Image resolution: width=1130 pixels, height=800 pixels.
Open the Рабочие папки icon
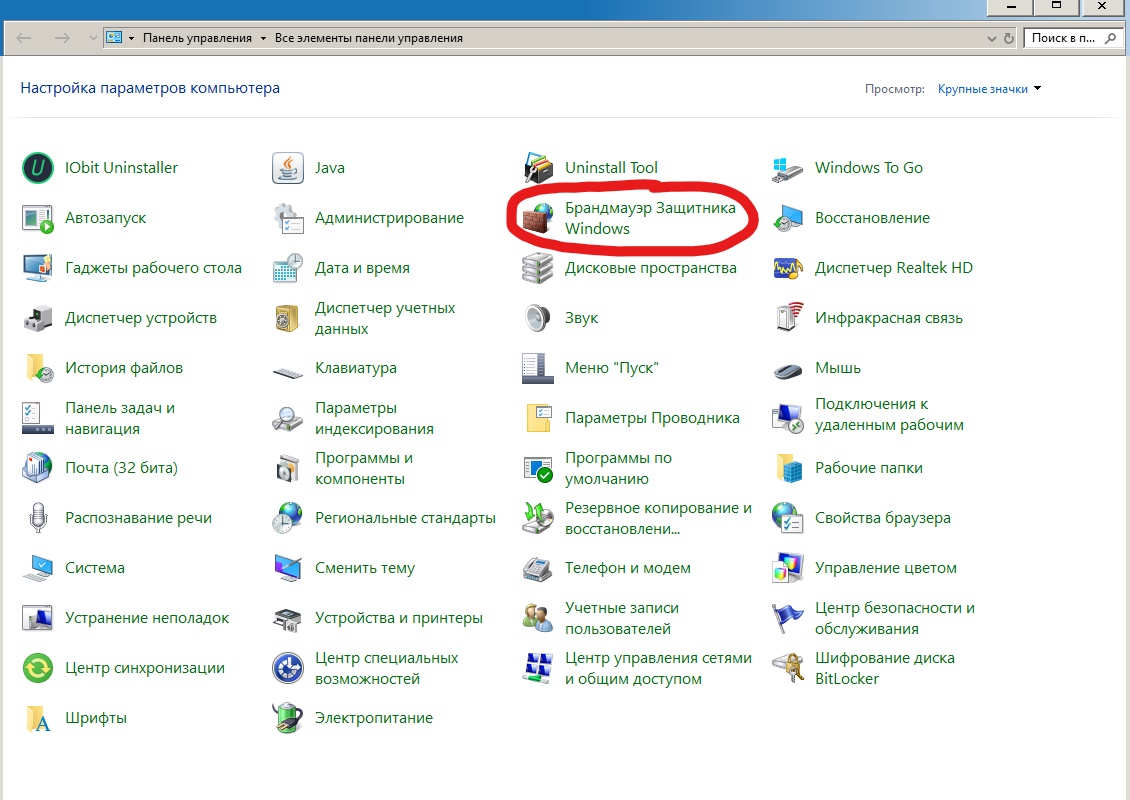(788, 468)
